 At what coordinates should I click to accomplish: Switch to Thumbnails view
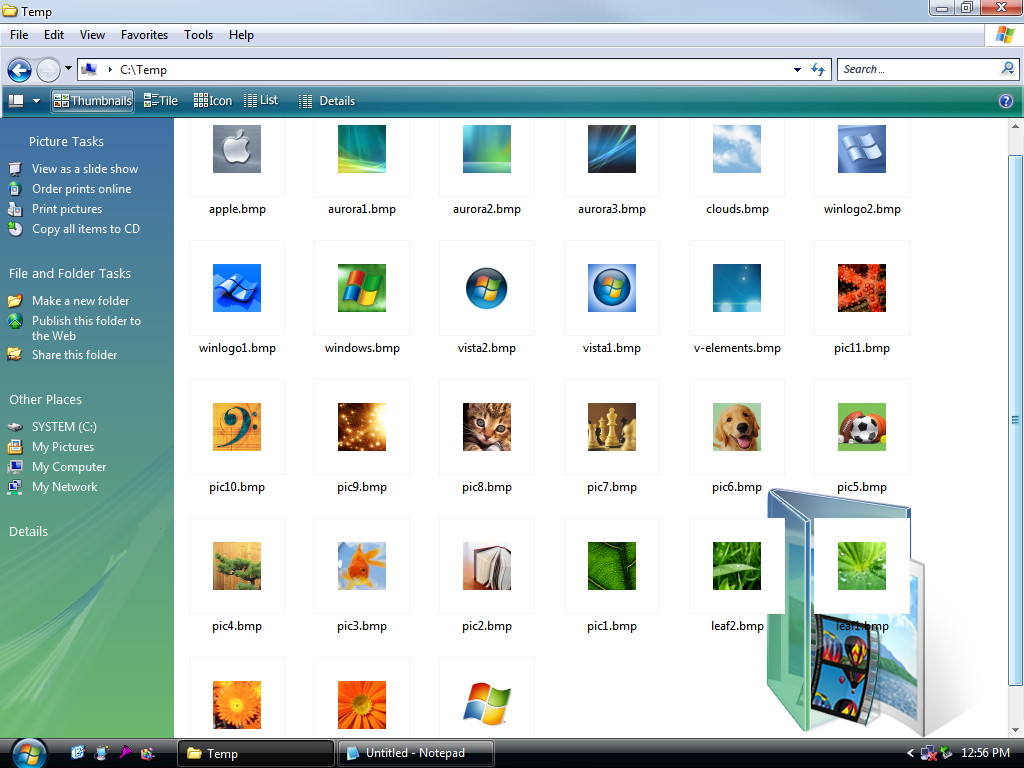(x=93, y=101)
